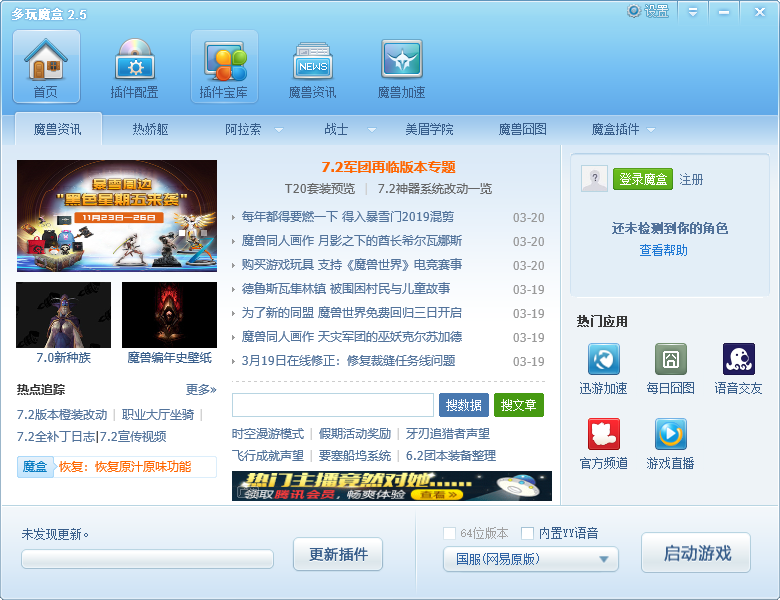Expand the 魔盒插件 dropdown arrow
This screenshot has width=780, height=600.
coord(651,130)
